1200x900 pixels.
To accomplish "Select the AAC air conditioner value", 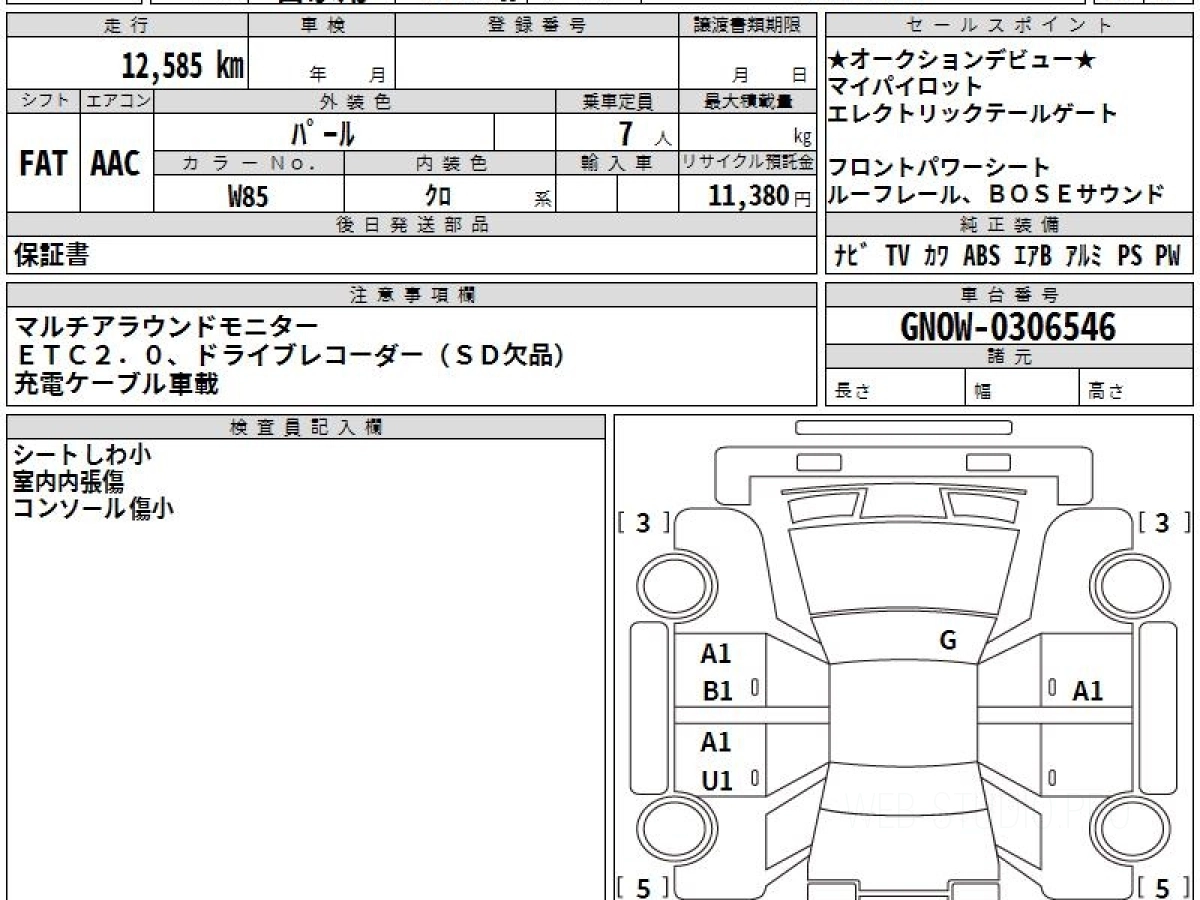I will click(x=116, y=163).
